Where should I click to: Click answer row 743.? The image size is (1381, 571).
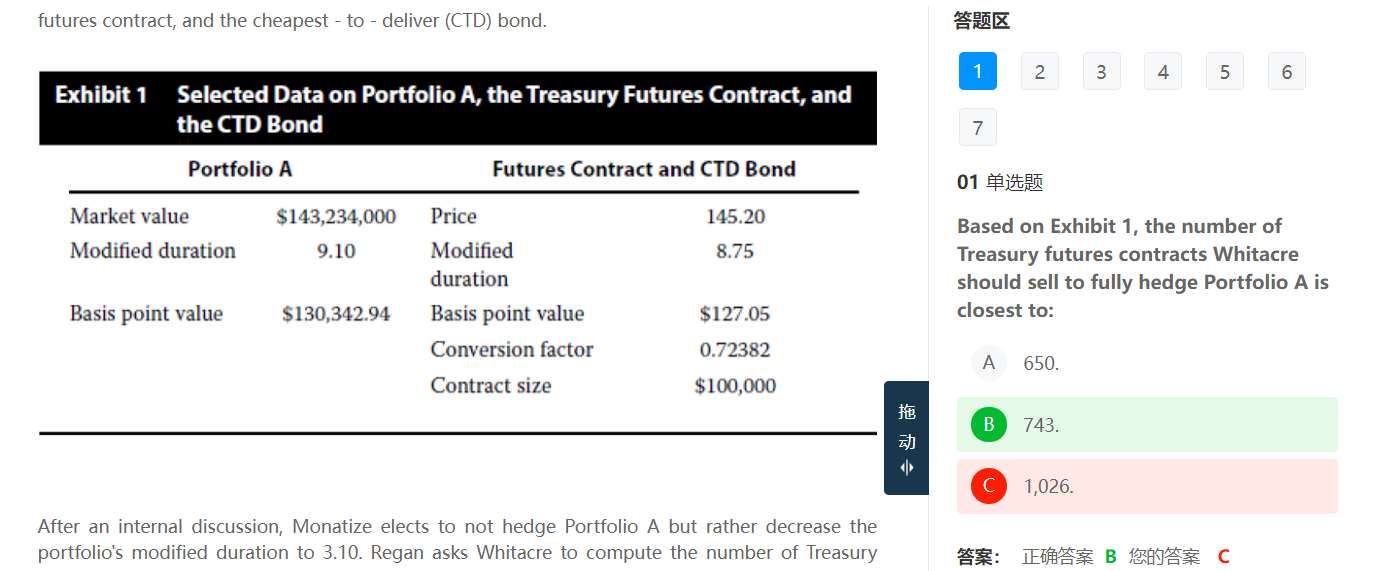(x=1147, y=425)
